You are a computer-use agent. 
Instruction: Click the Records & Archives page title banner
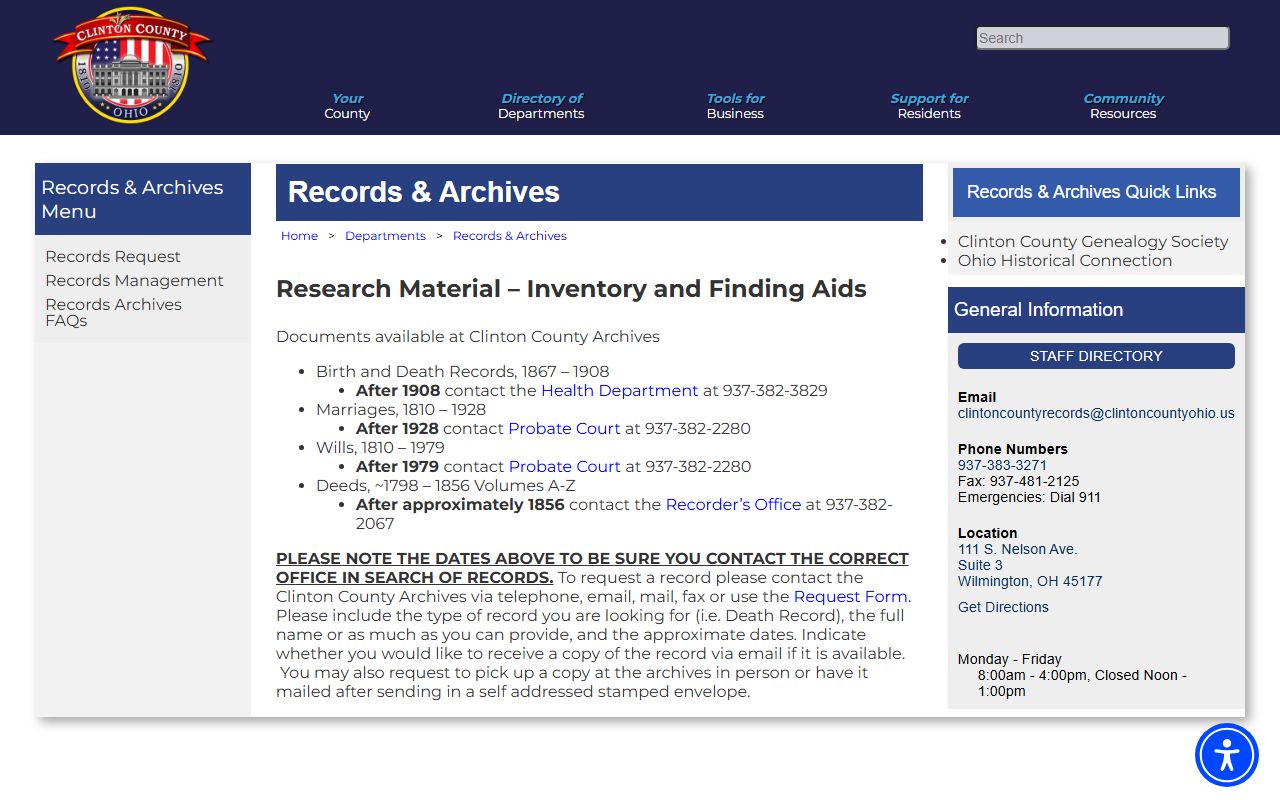pyautogui.click(x=599, y=193)
